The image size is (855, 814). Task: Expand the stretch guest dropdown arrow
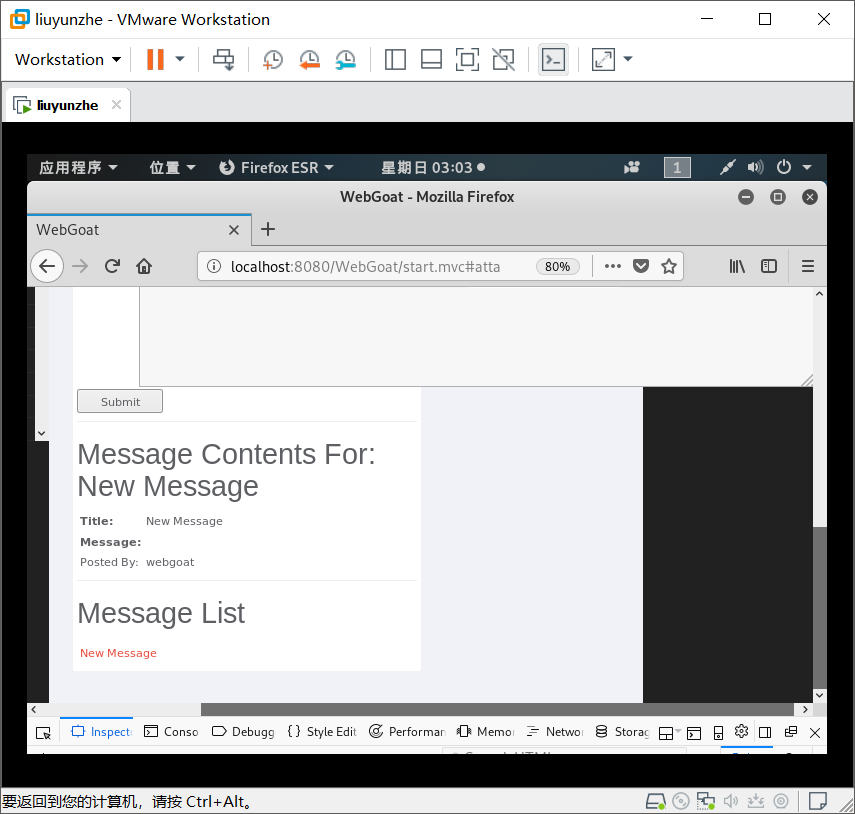pyautogui.click(x=628, y=59)
